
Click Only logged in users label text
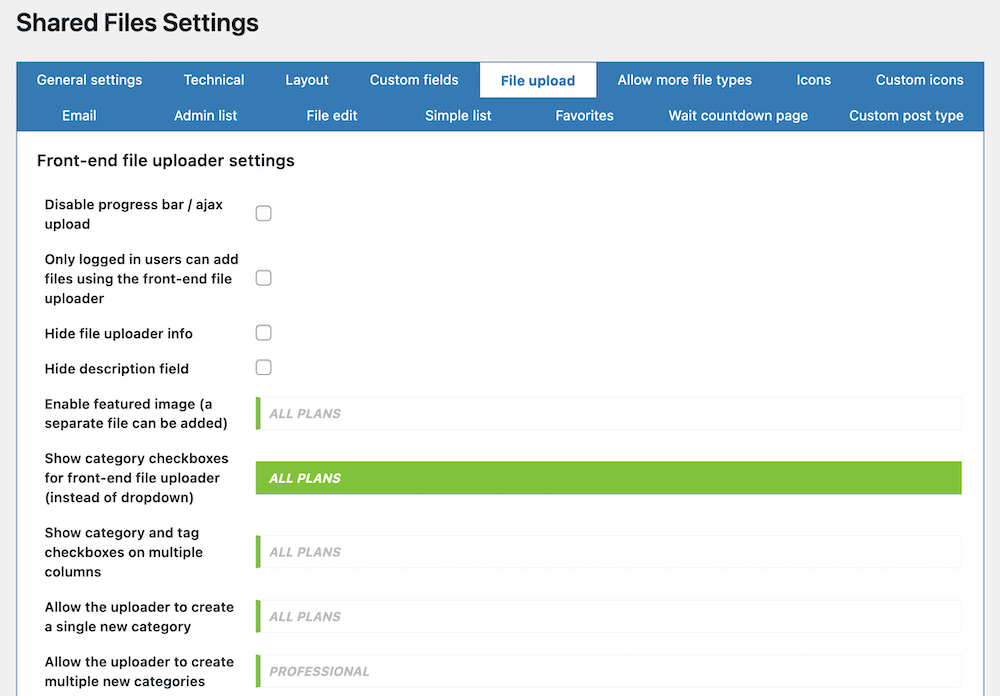(x=142, y=279)
